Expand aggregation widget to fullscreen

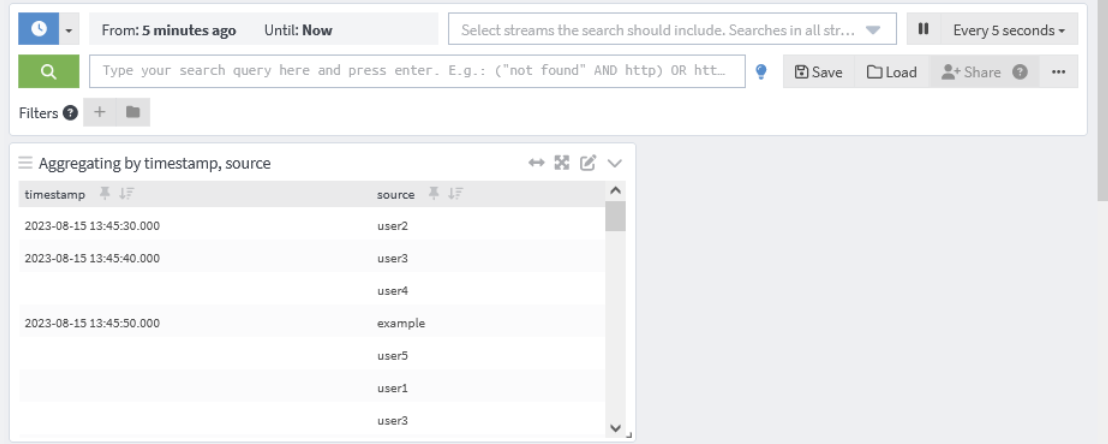point(561,163)
